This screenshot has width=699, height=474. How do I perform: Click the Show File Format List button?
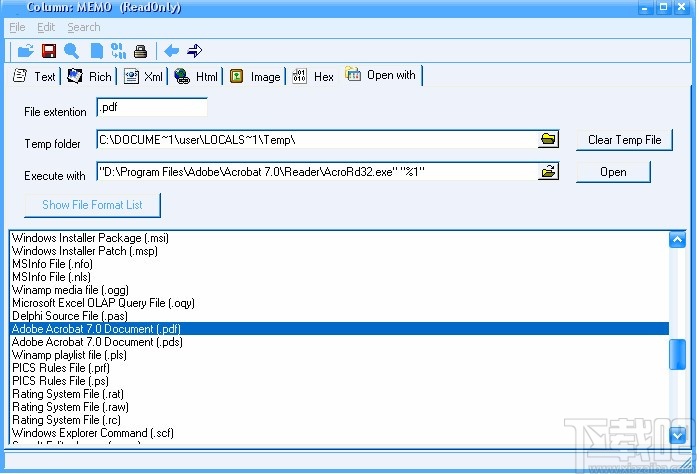92,205
